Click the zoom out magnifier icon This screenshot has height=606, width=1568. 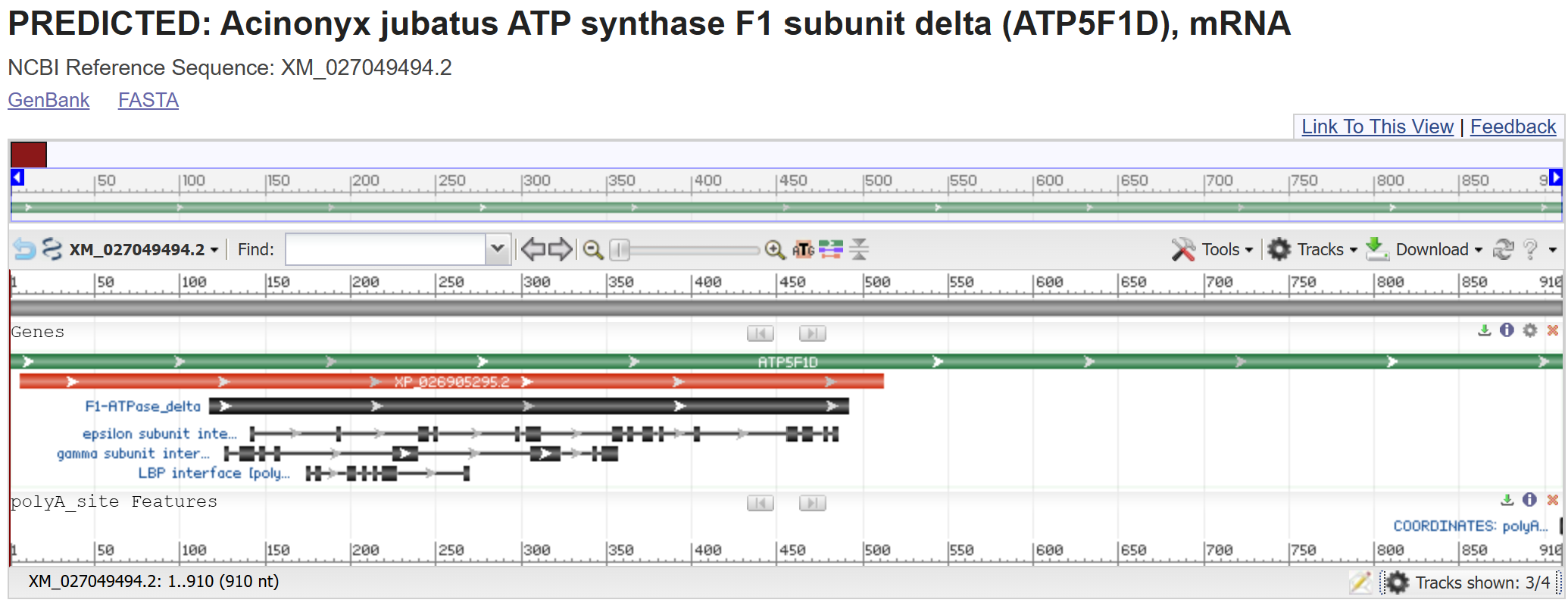(593, 249)
